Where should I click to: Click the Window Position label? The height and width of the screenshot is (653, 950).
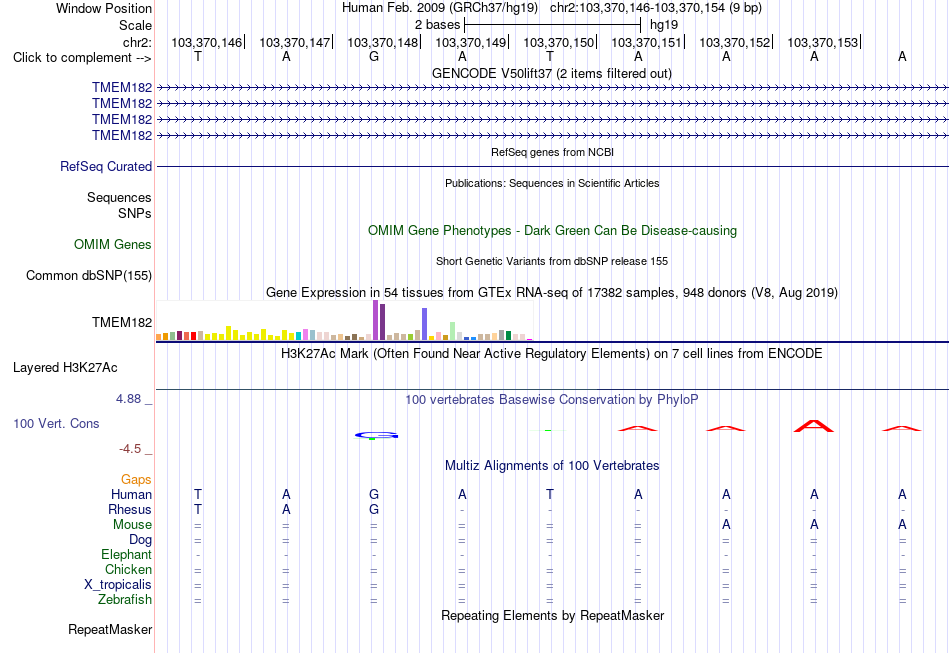[104, 8]
